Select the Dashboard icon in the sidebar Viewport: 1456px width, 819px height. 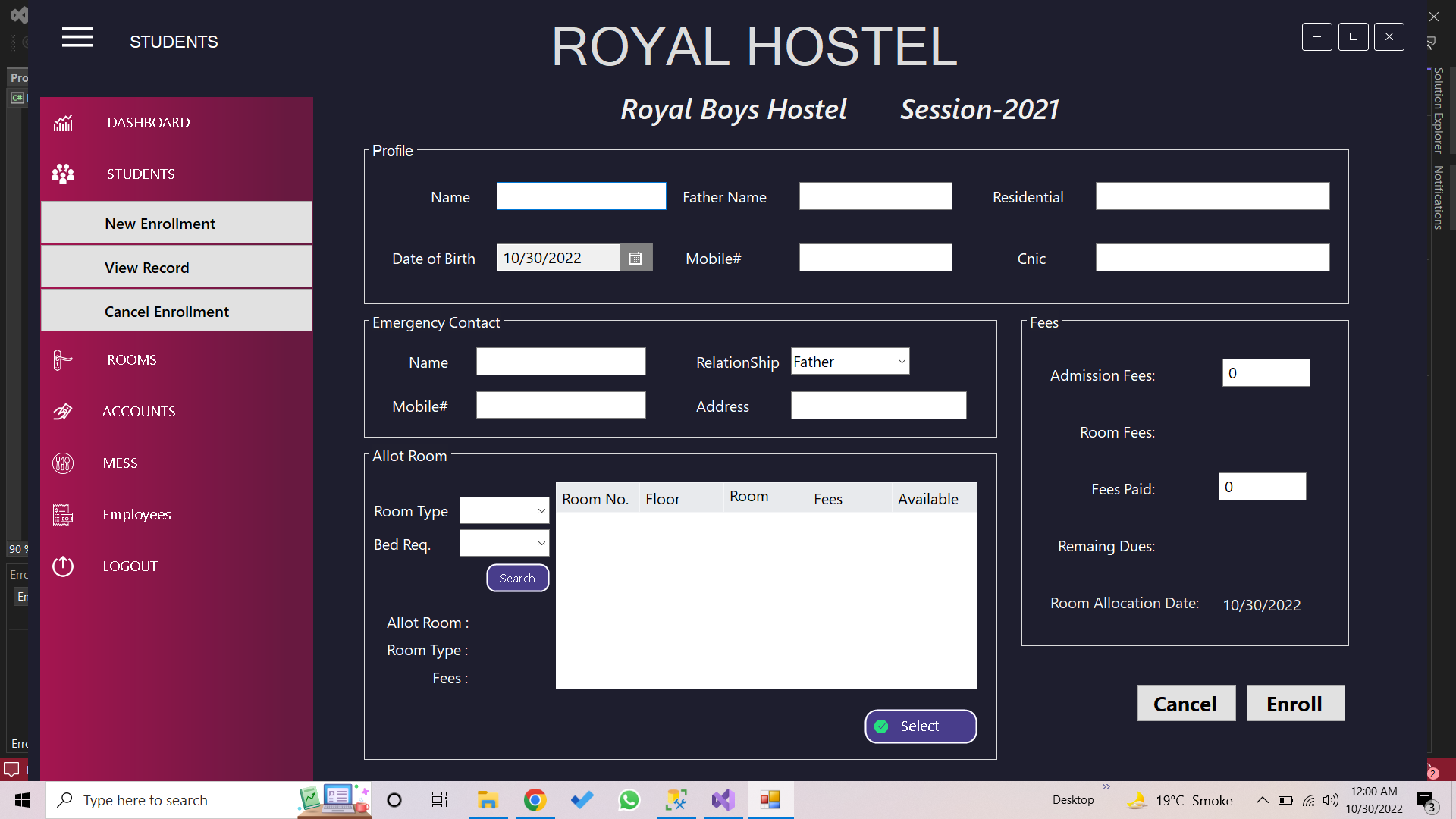(63, 122)
